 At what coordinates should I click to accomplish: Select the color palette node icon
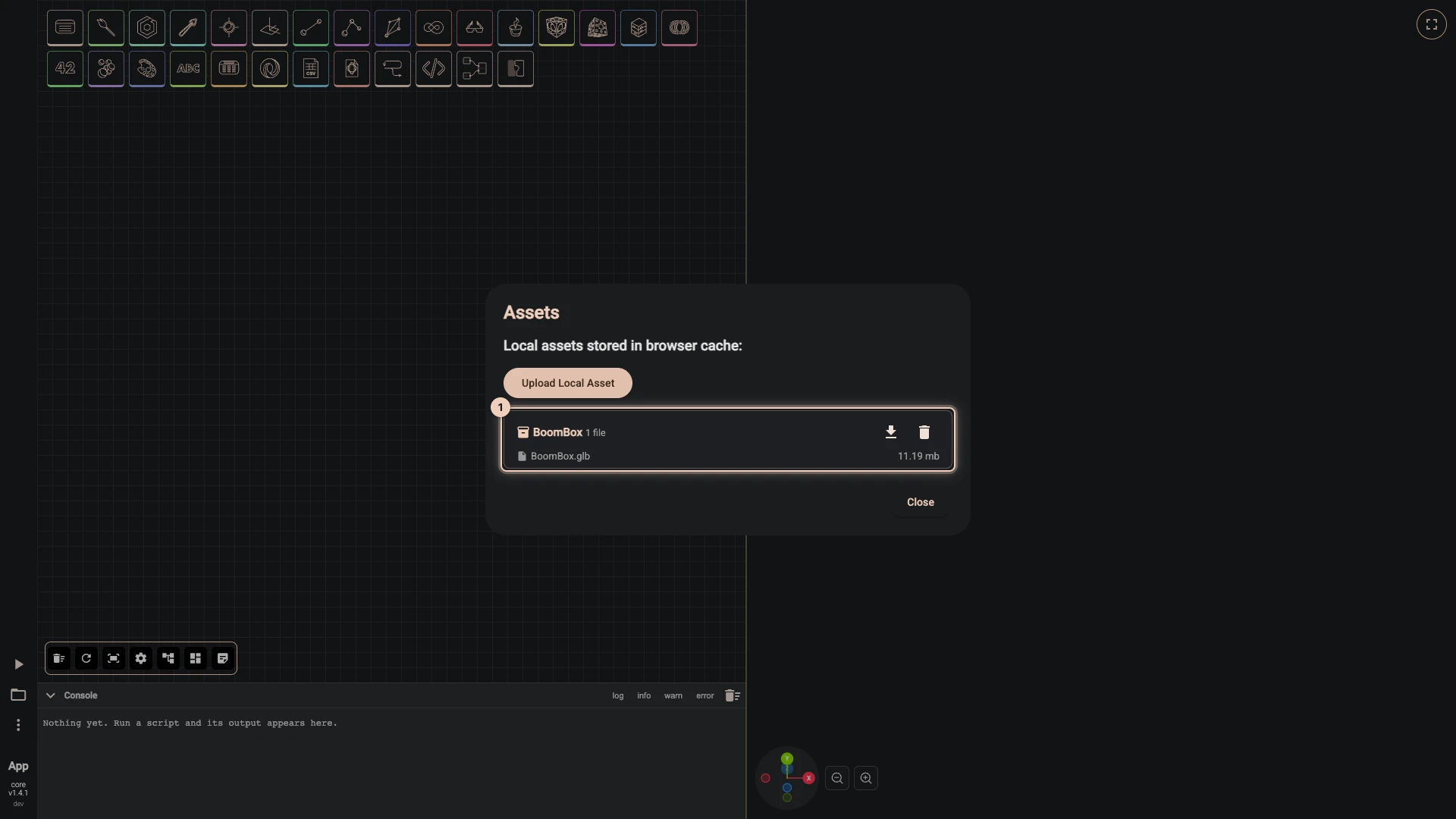147,69
